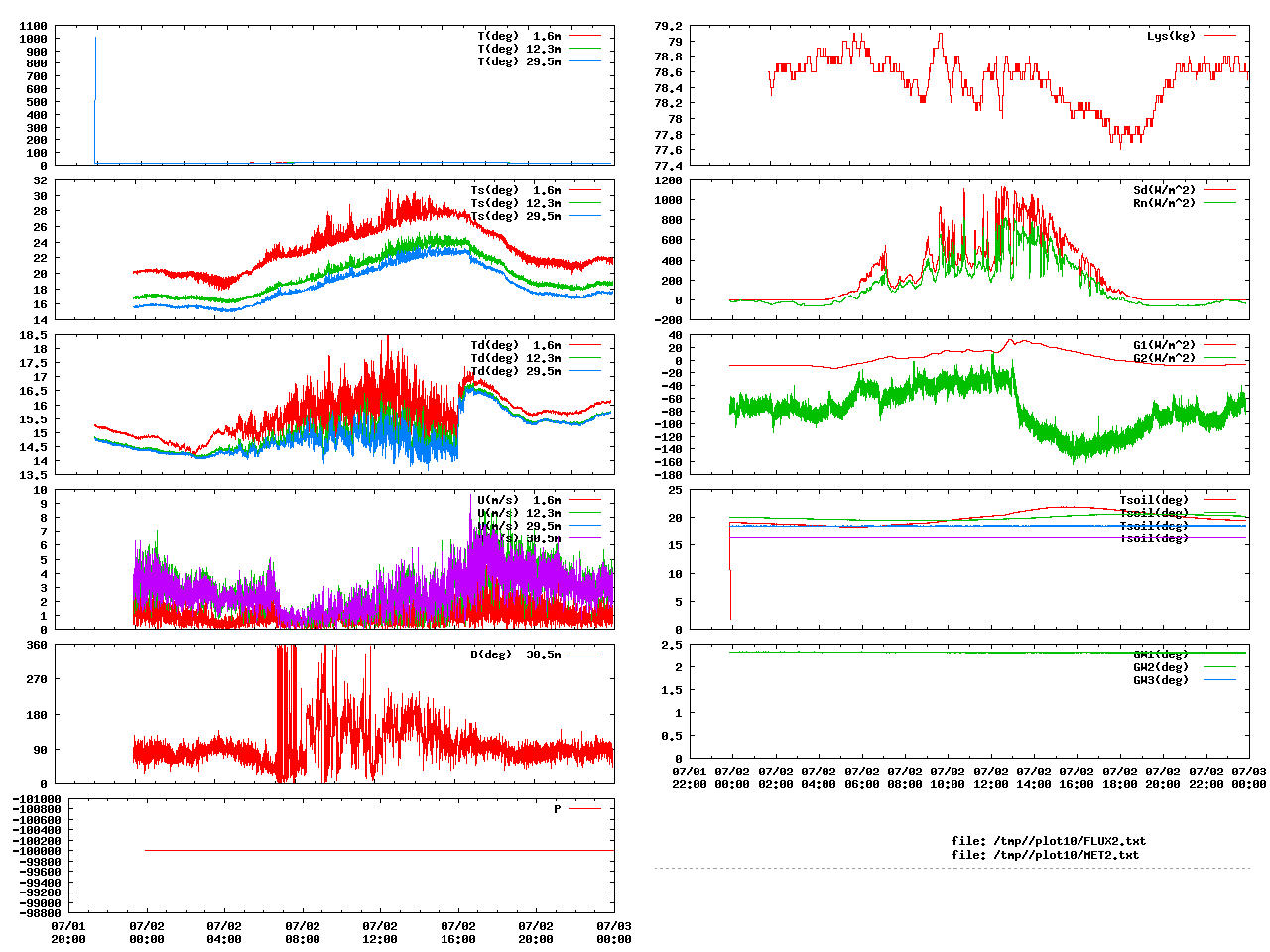Click the "07/01 22:00" time axis label
1270x952 pixels.
coord(690,777)
